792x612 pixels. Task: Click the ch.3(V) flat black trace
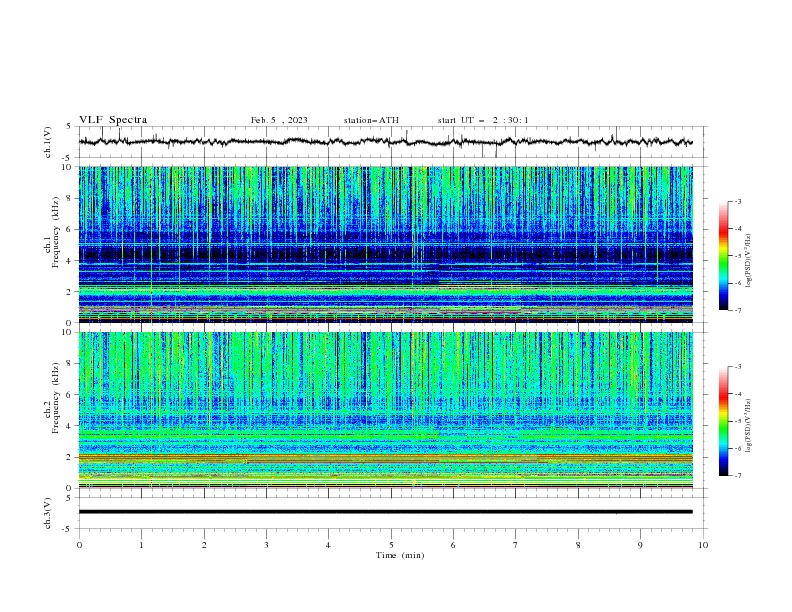pyautogui.click(x=386, y=512)
